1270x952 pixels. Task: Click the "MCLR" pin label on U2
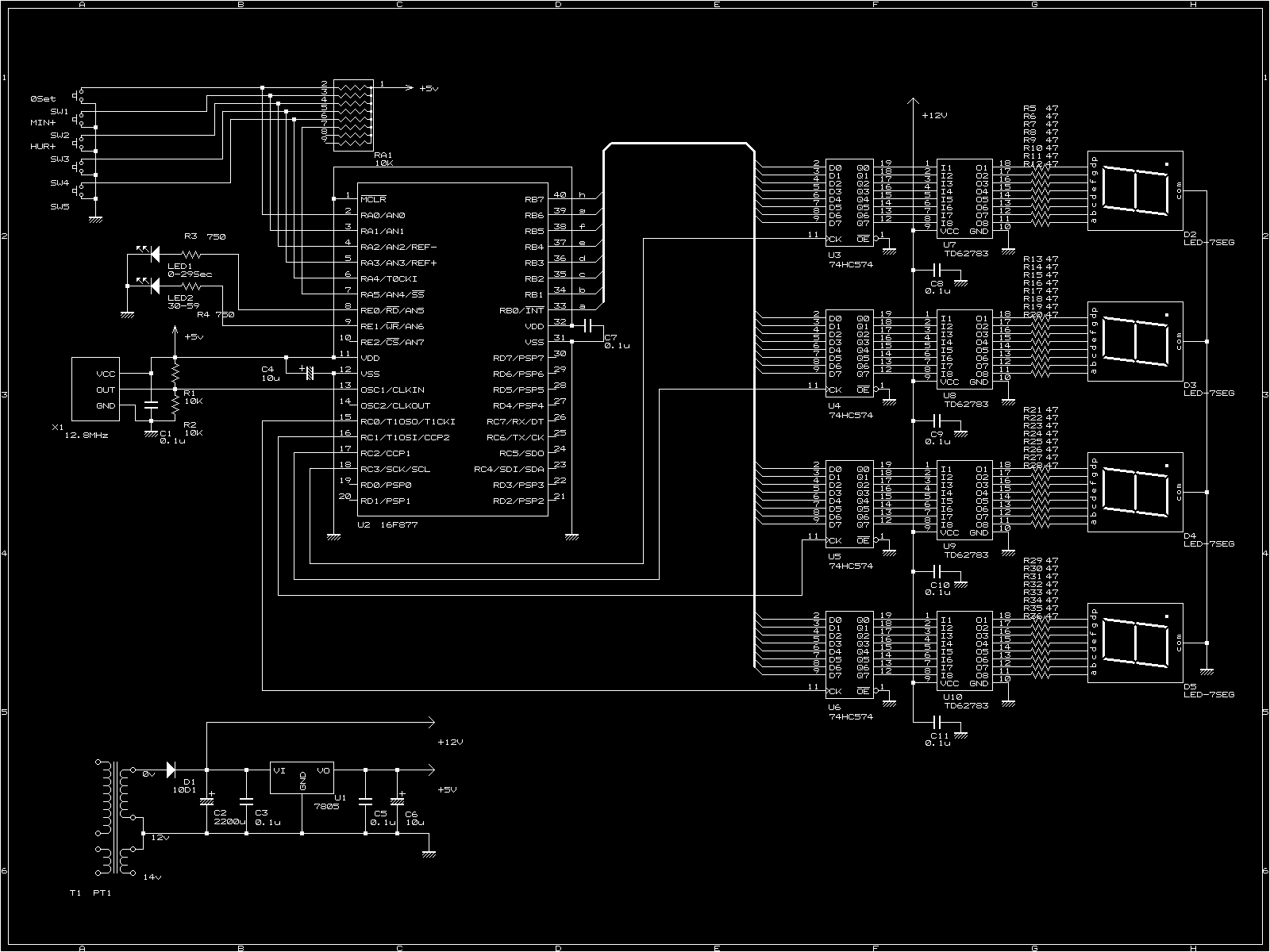click(373, 199)
